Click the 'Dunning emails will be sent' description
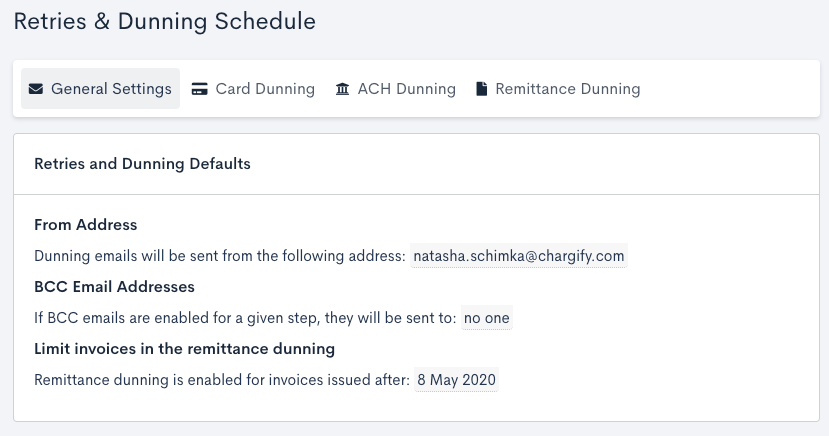The width and height of the screenshot is (829, 436). pos(220,256)
